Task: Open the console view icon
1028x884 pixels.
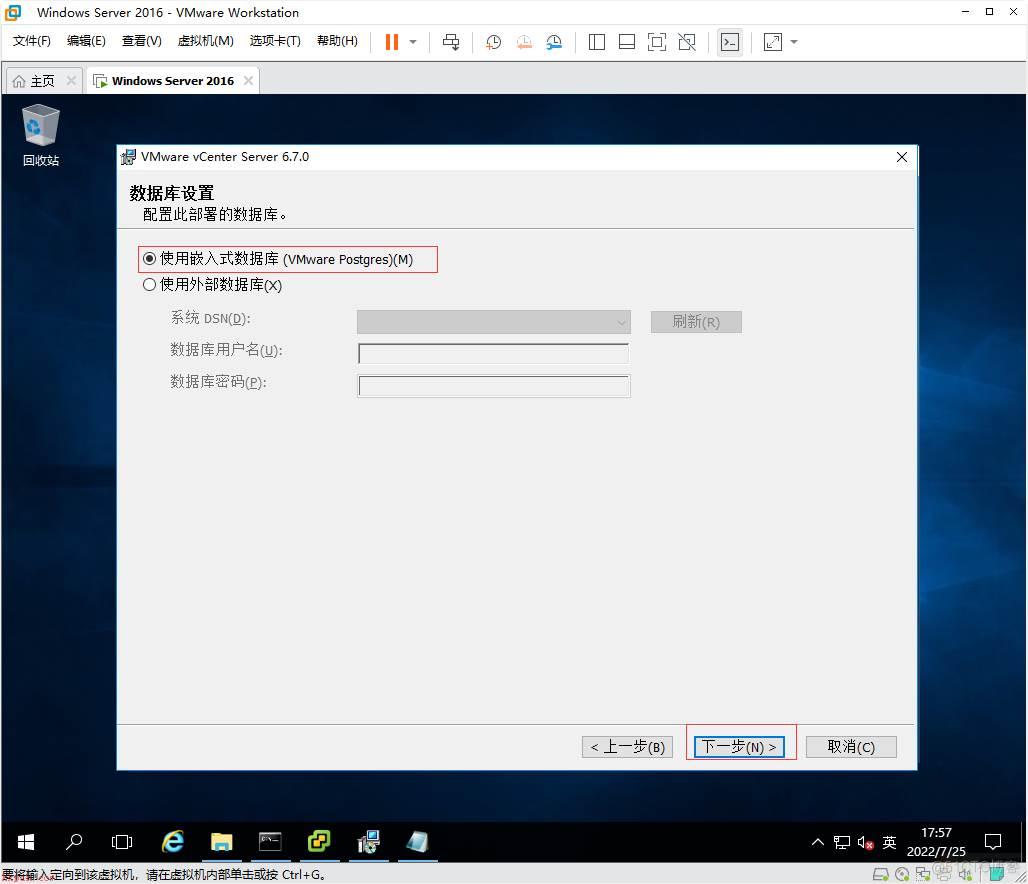Action: click(730, 42)
